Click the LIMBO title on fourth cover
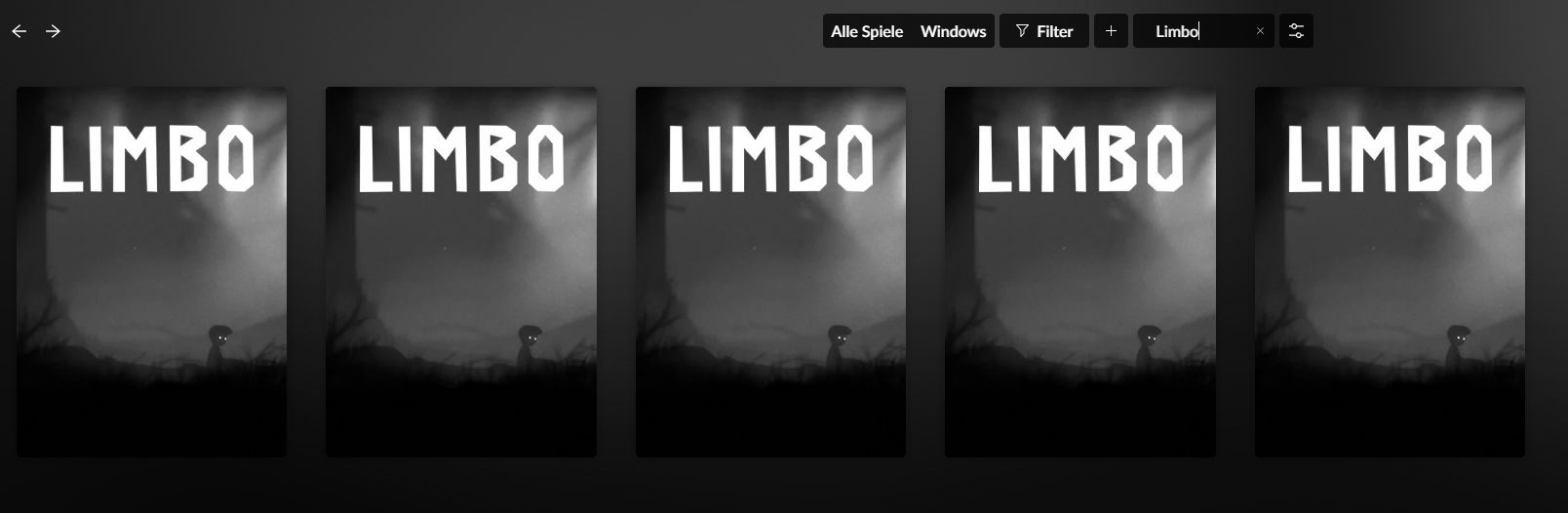 click(x=1080, y=158)
